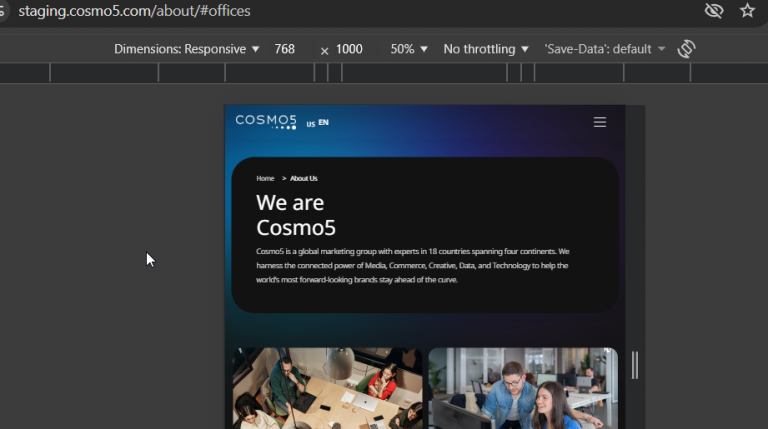
Task: Click the Home breadcrumb link
Action: tap(265, 178)
